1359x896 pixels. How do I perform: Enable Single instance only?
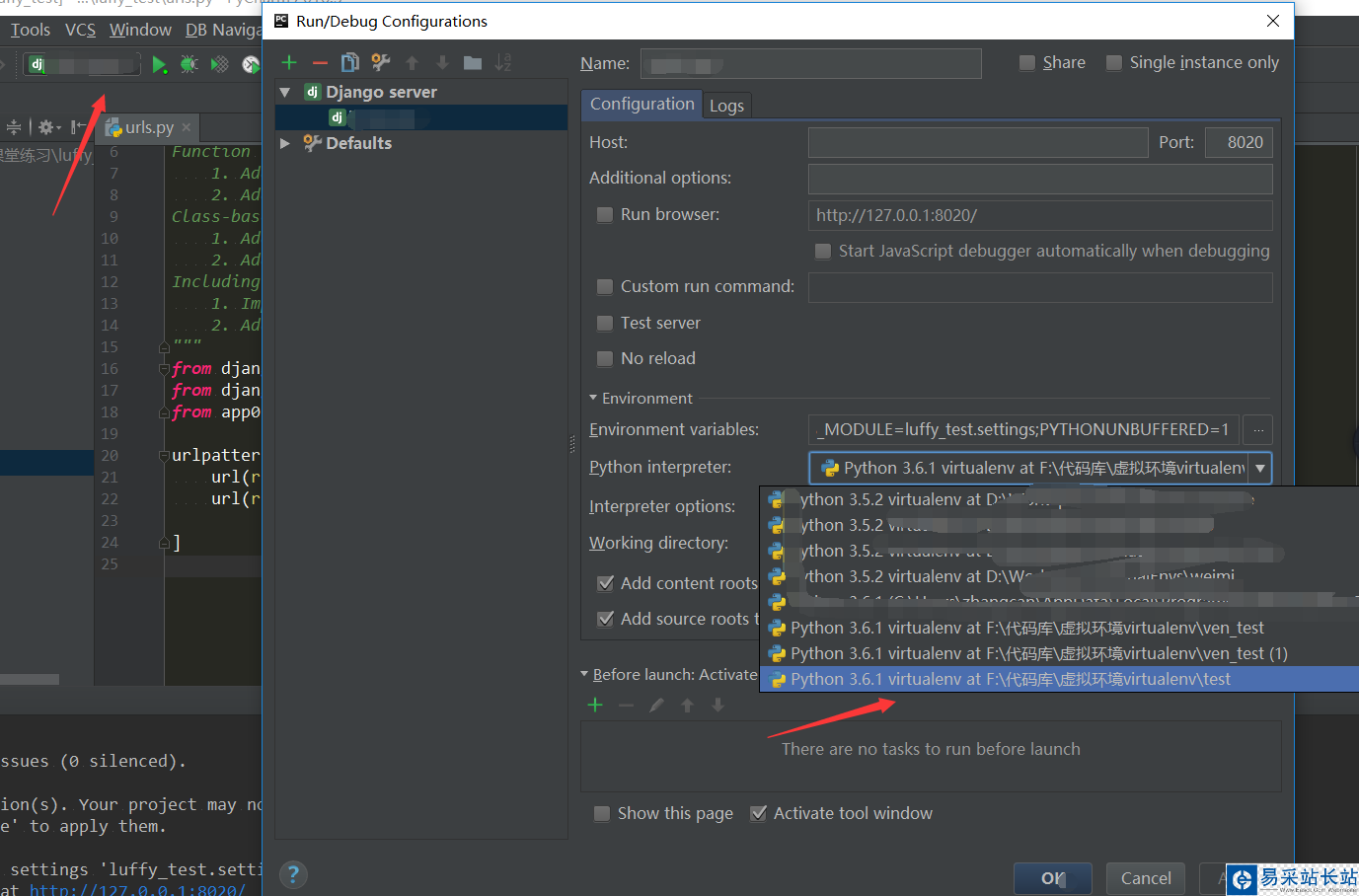click(x=1114, y=63)
